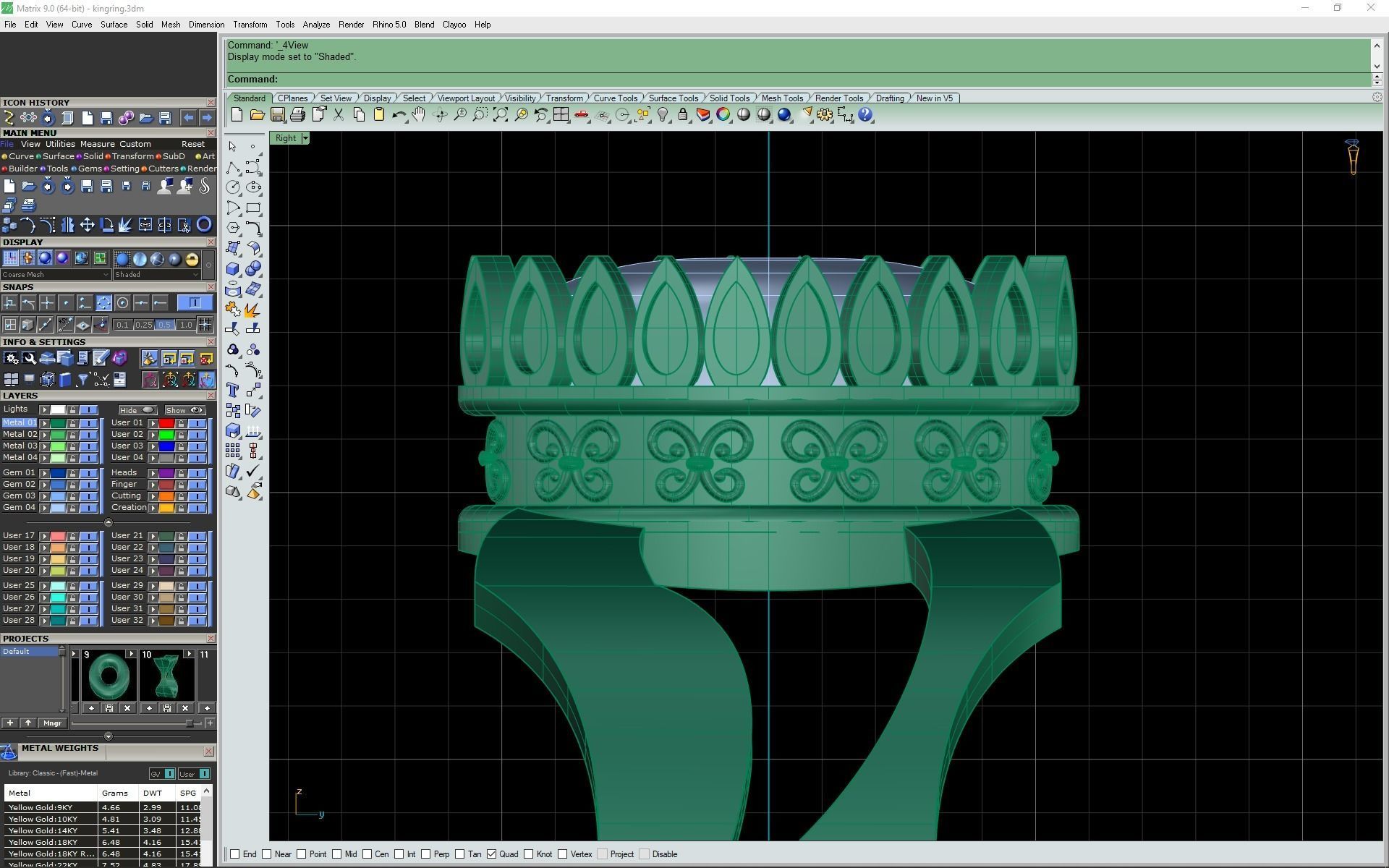1389x868 pixels.
Task: Click the blue Help question-mark icon
Action: (x=865, y=115)
